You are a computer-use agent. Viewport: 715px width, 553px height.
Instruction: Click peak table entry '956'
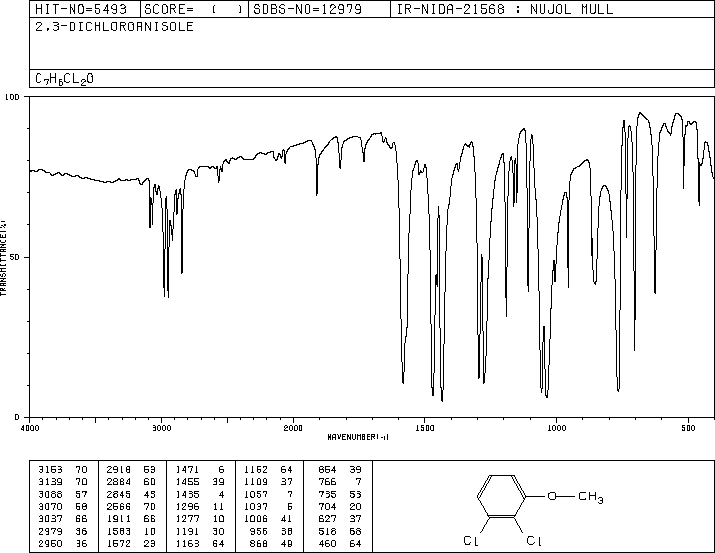[x=259, y=531]
